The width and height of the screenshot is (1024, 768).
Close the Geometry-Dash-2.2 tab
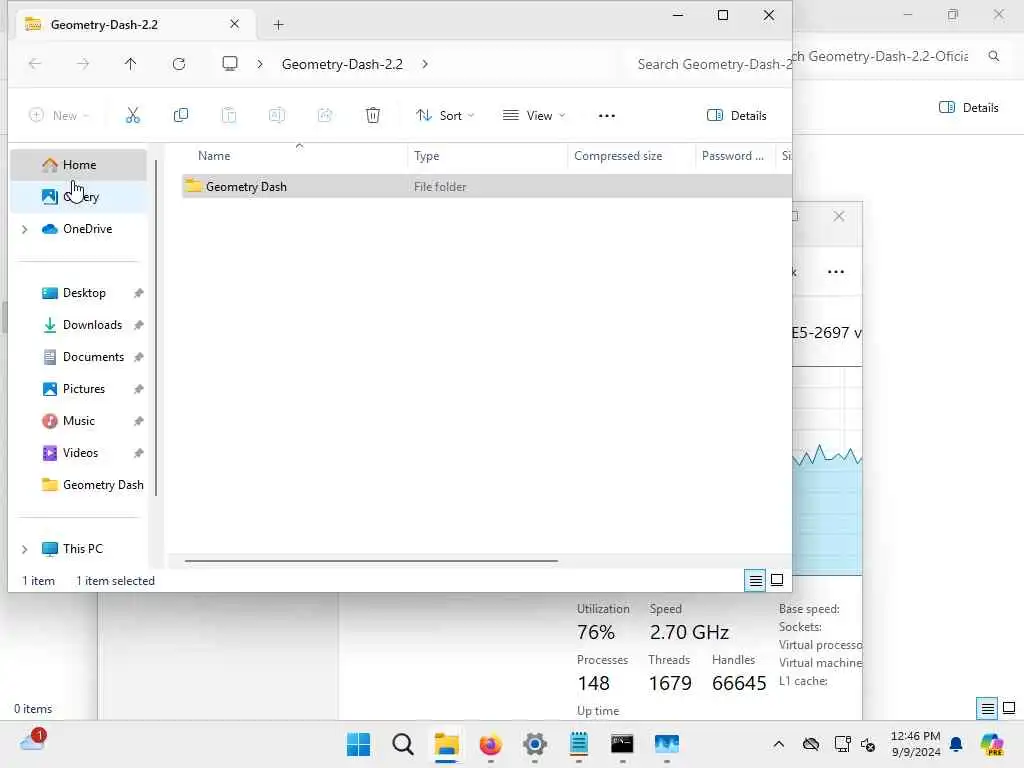[x=234, y=24]
